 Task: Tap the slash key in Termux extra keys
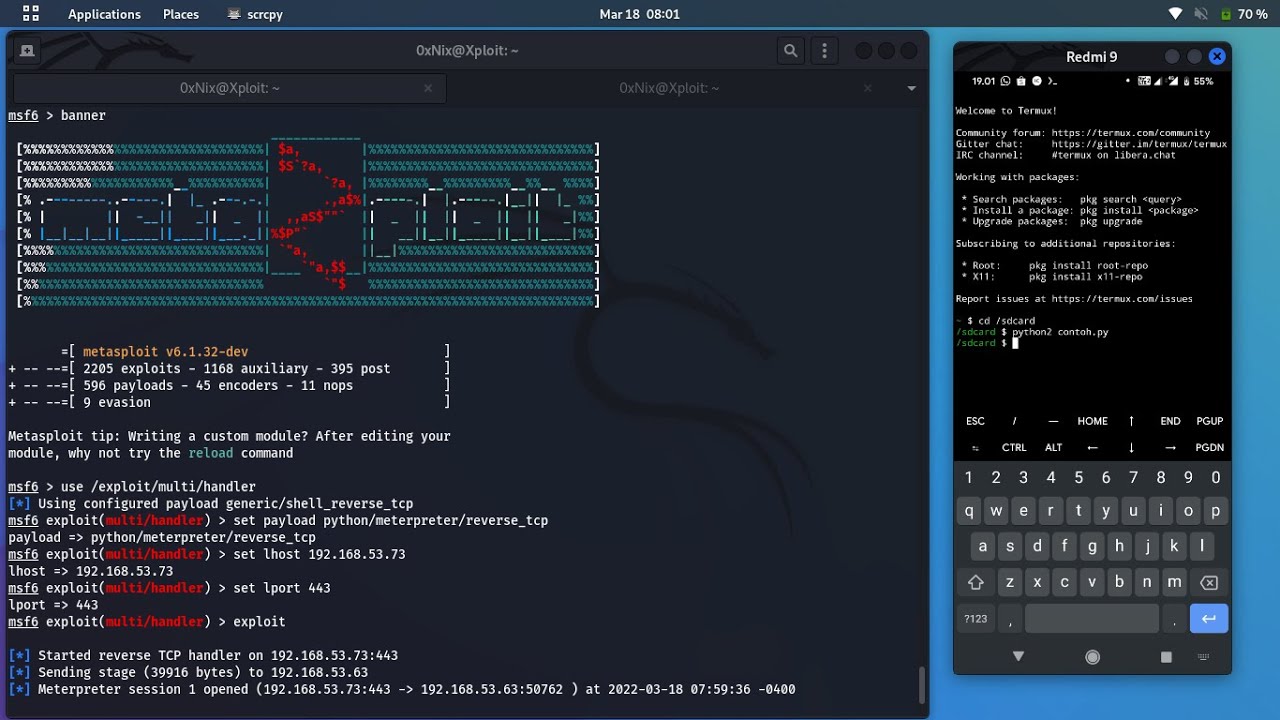pyautogui.click(x=1014, y=421)
